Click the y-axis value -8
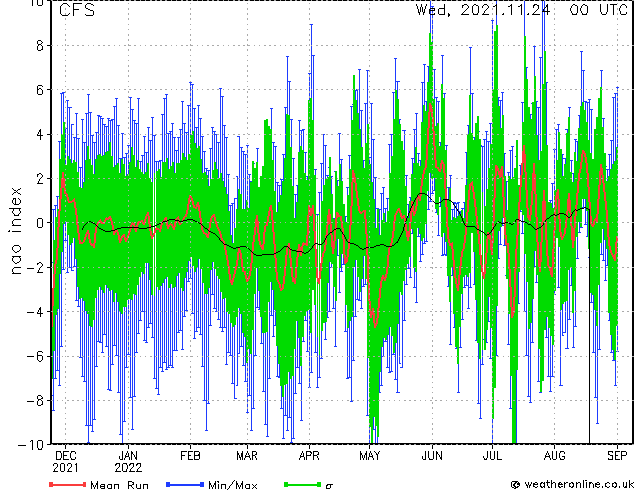The image size is (634, 490). coord(35,401)
